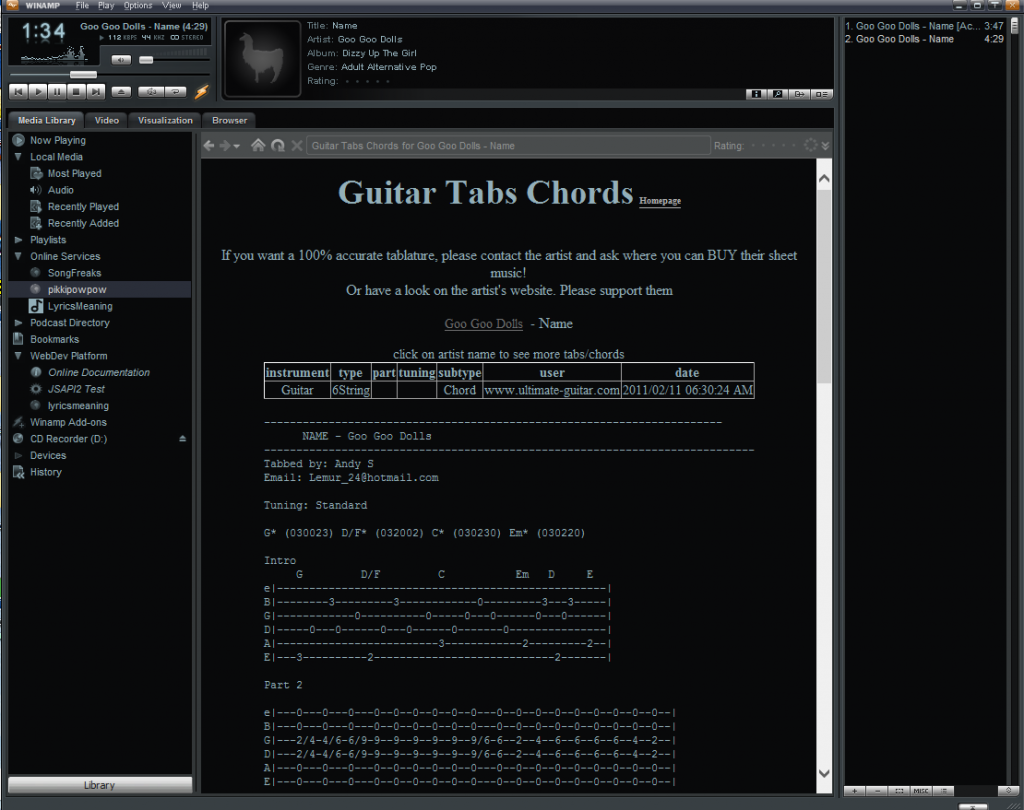Click the magnifier button below song info
This screenshot has height=810, width=1024.
click(777, 94)
